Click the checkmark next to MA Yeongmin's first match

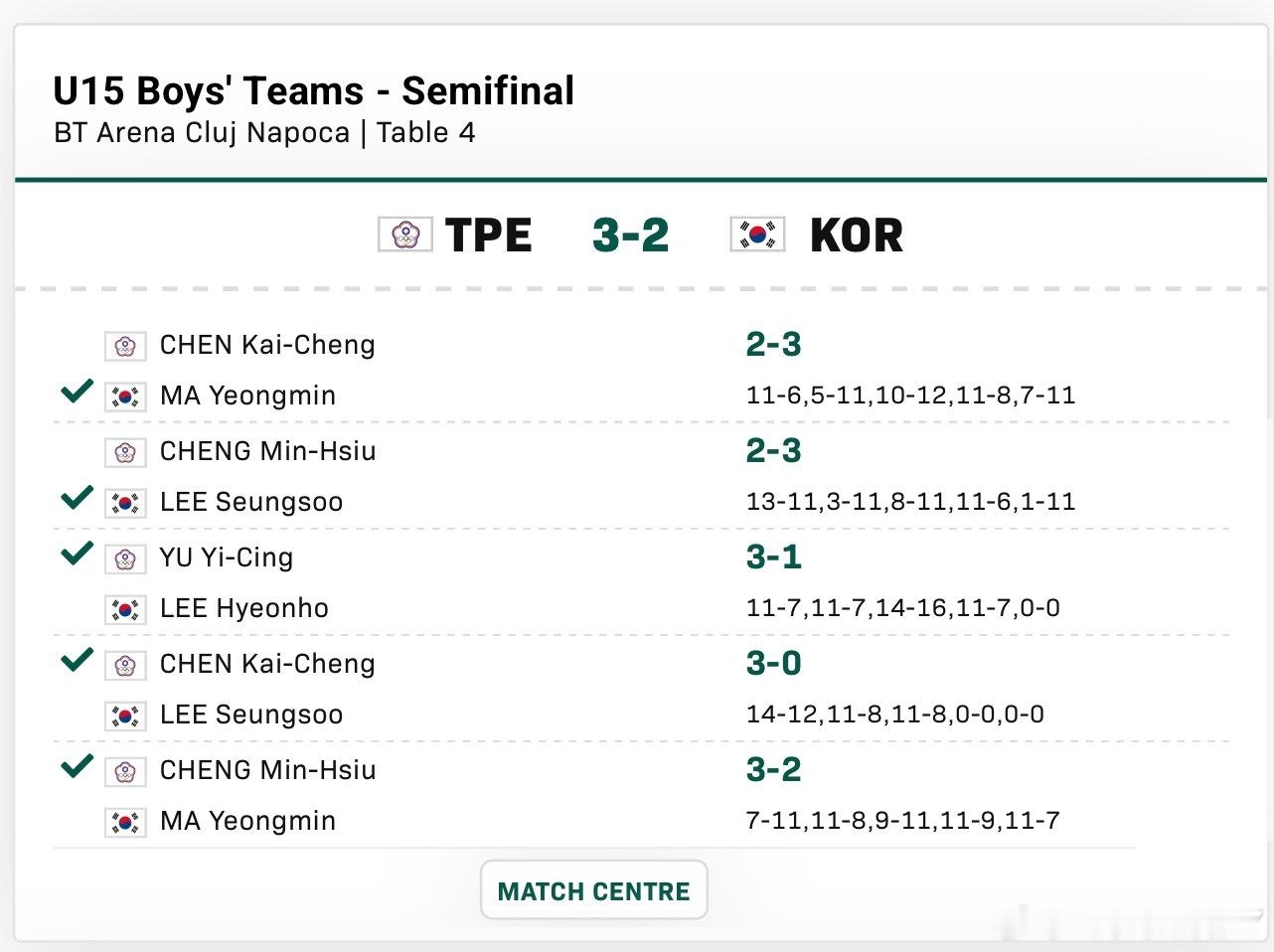(77, 391)
